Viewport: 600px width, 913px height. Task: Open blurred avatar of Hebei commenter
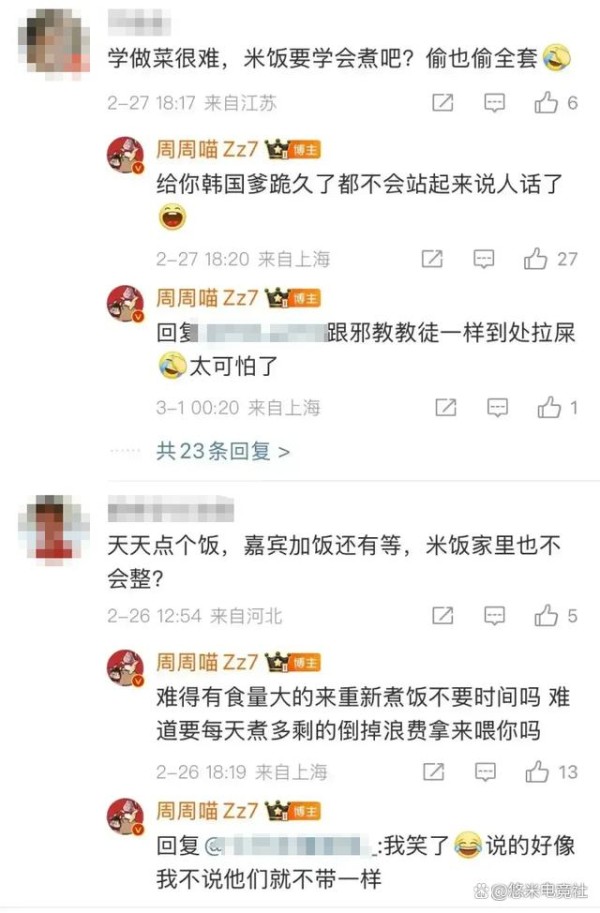[54, 529]
